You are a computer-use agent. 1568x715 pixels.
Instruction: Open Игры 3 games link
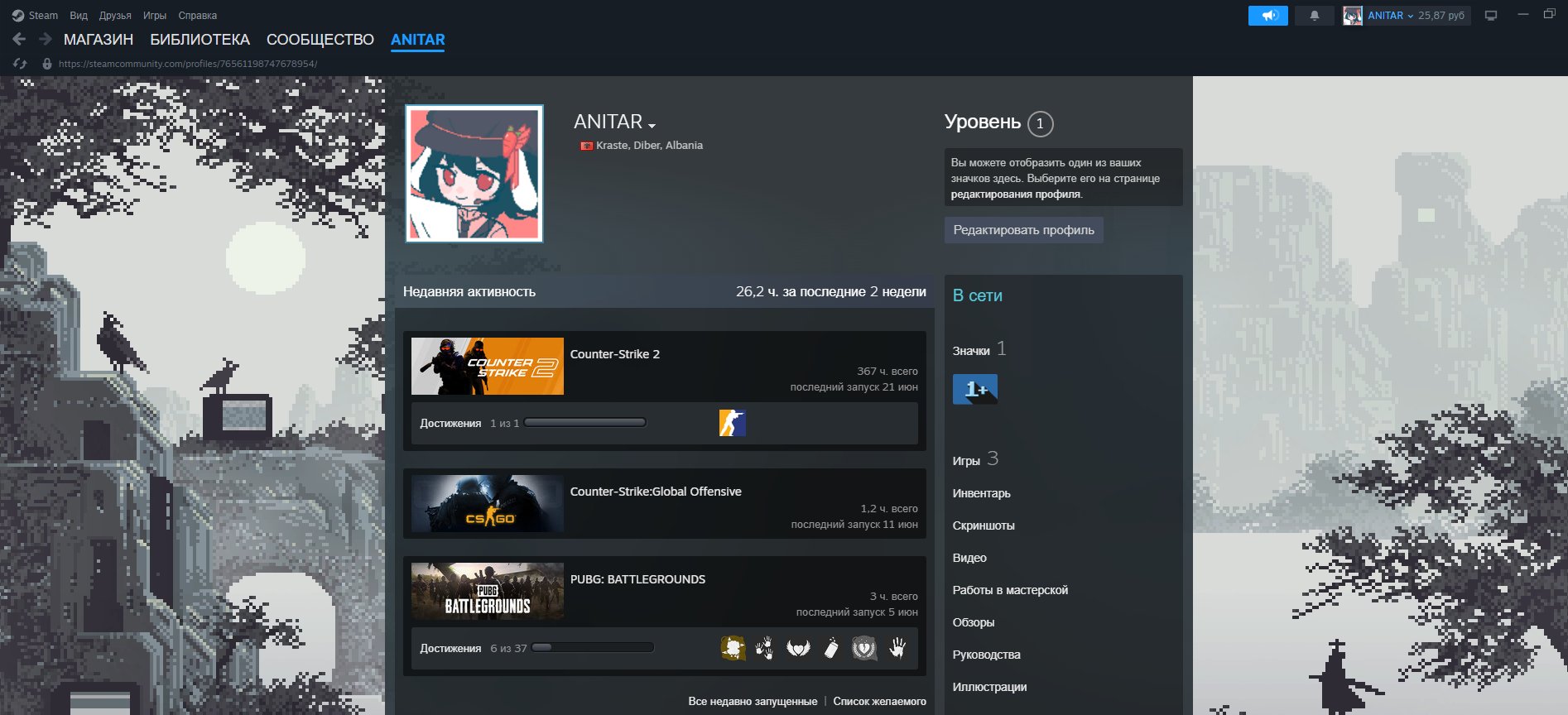tap(975, 459)
